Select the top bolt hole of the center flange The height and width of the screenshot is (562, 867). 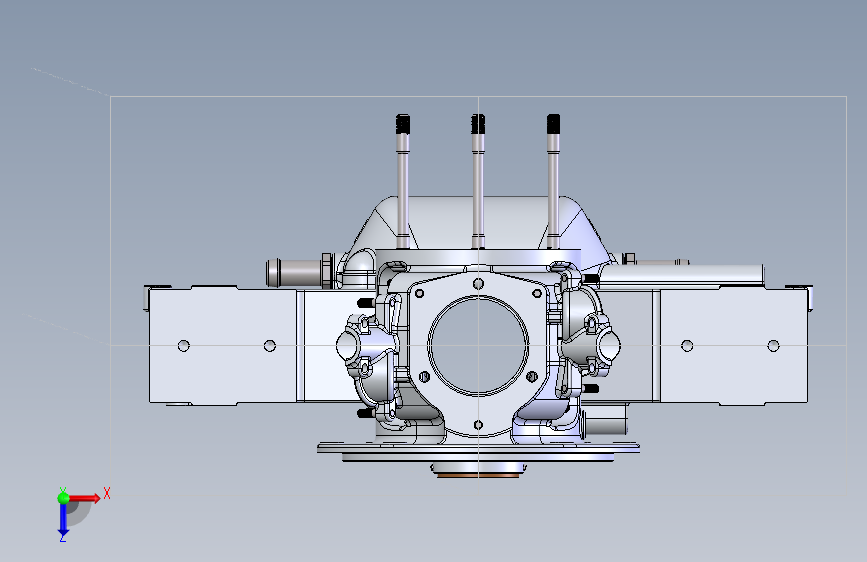click(478, 284)
